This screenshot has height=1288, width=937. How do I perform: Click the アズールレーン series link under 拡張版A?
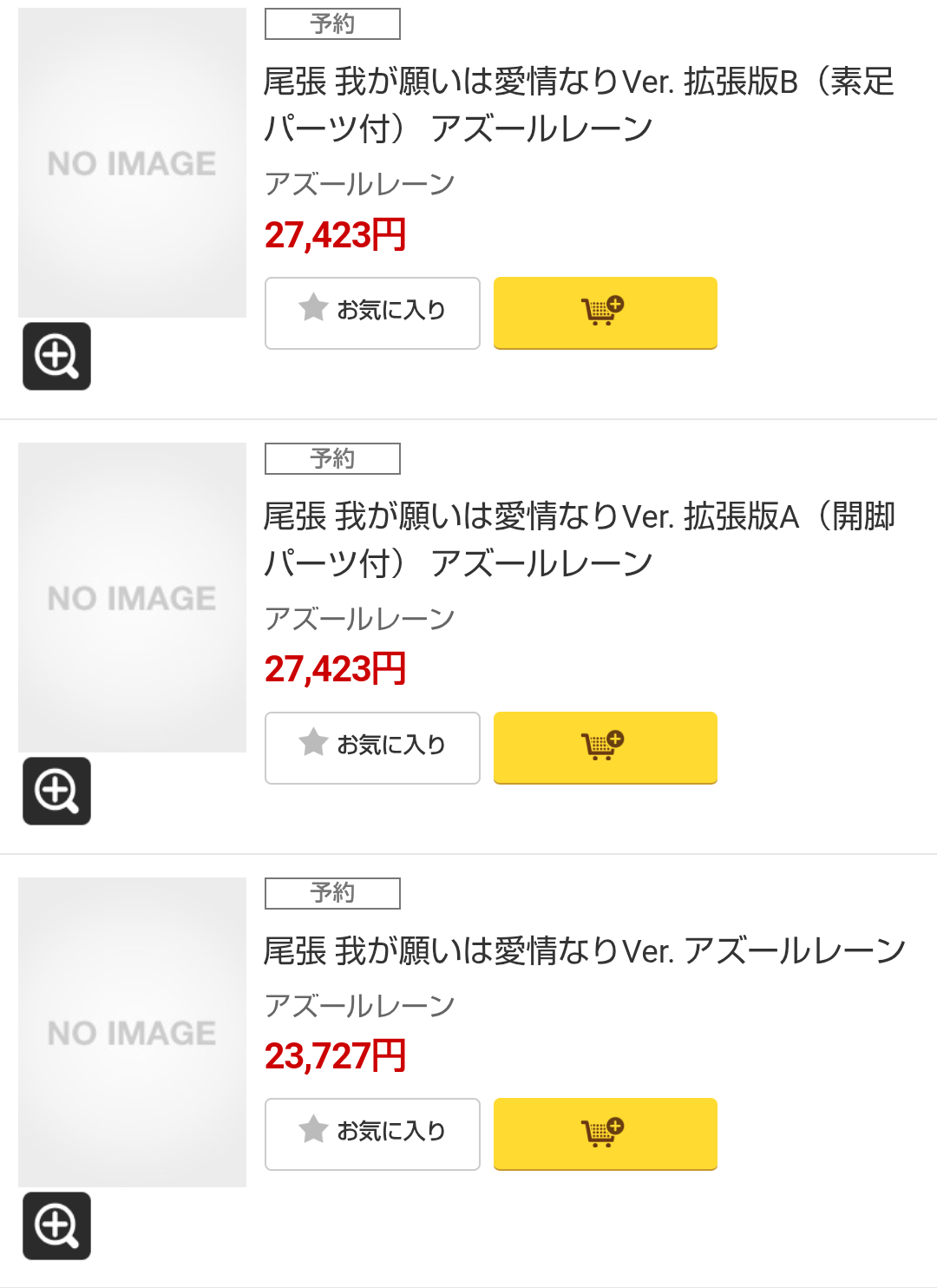pos(359,619)
